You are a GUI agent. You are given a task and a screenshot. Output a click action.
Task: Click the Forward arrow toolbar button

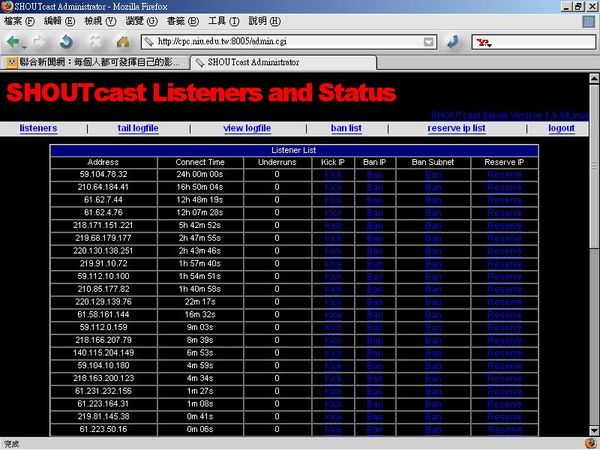coord(39,41)
